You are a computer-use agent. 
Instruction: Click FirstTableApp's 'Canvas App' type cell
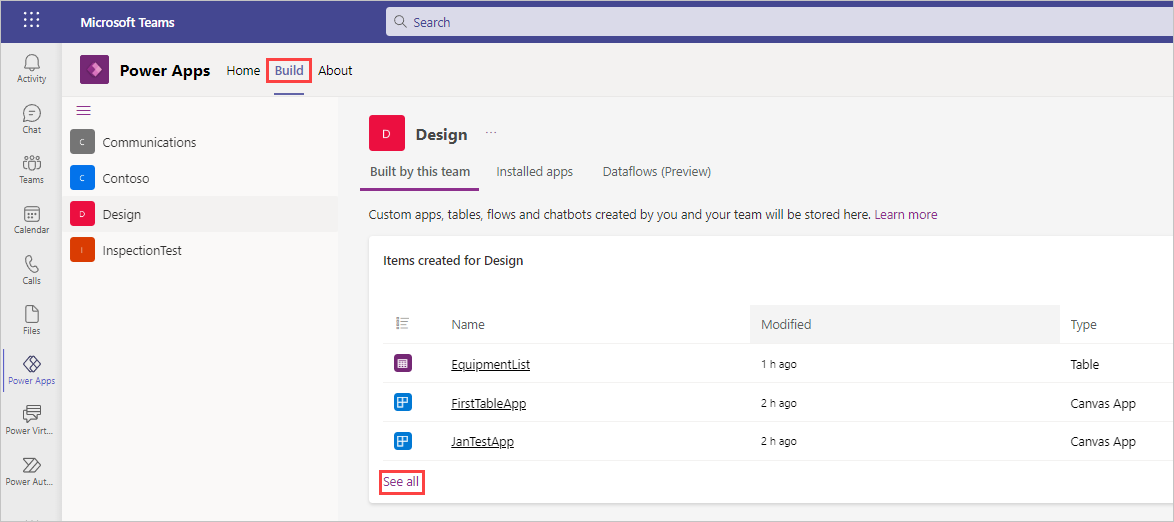click(x=1103, y=404)
